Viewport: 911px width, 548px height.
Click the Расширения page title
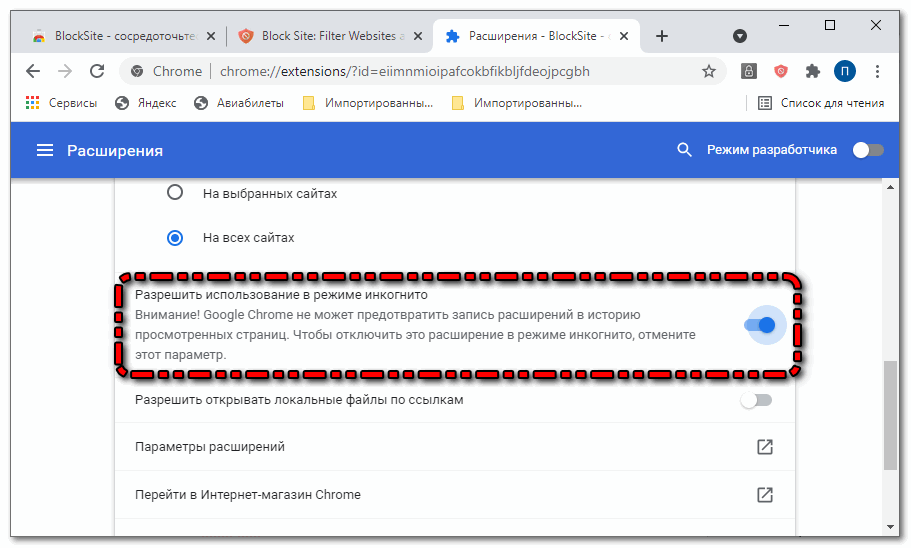point(115,151)
